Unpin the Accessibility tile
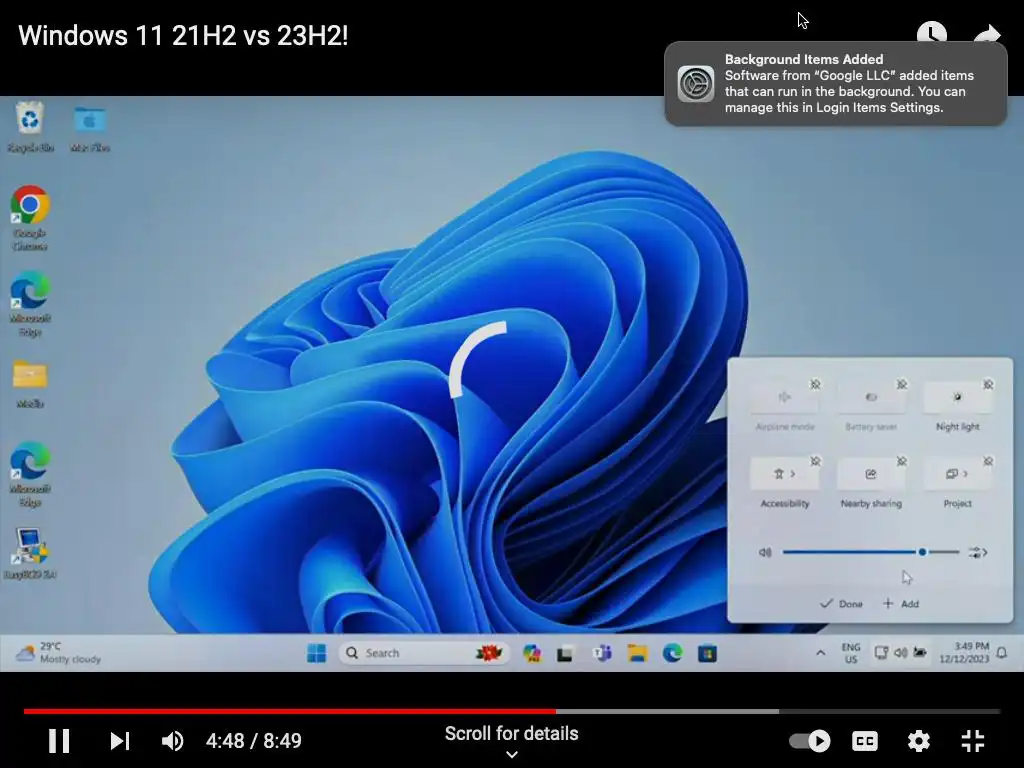 pyautogui.click(x=816, y=461)
